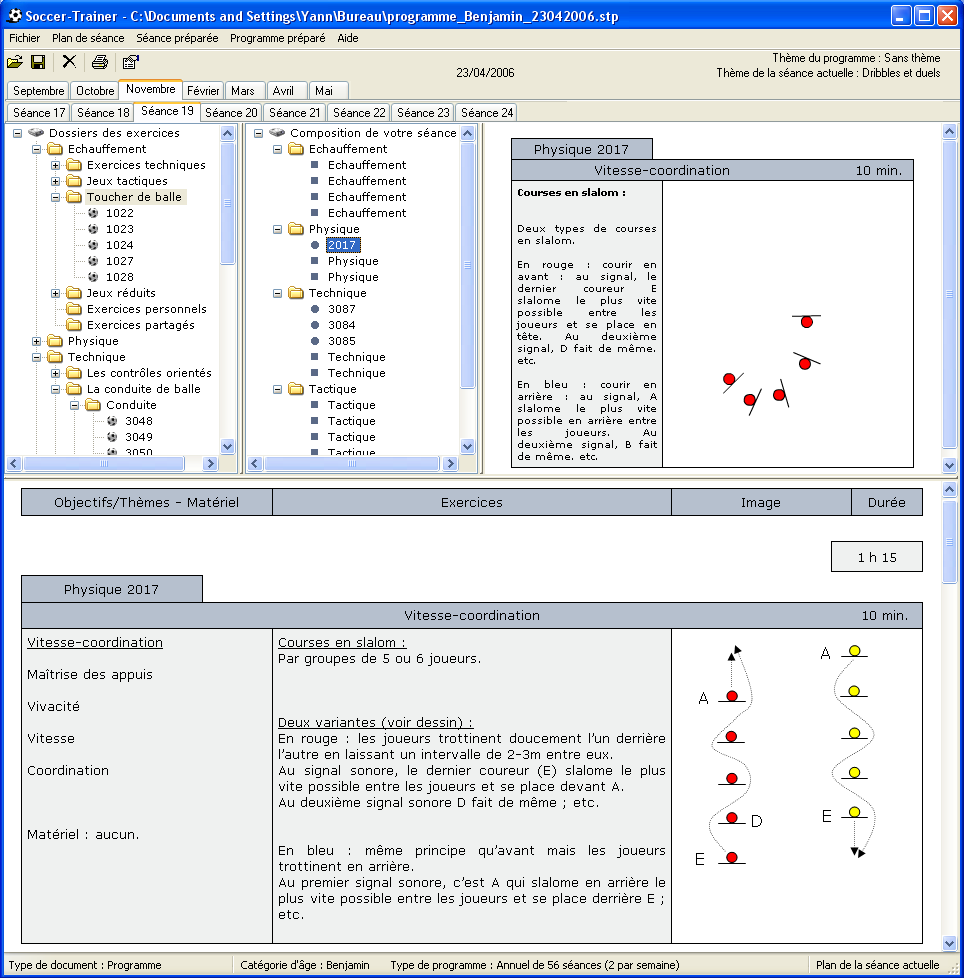Click the soccer ball icon beside exercise 1027
Image resolution: width=964 pixels, height=978 pixels.
point(93,261)
